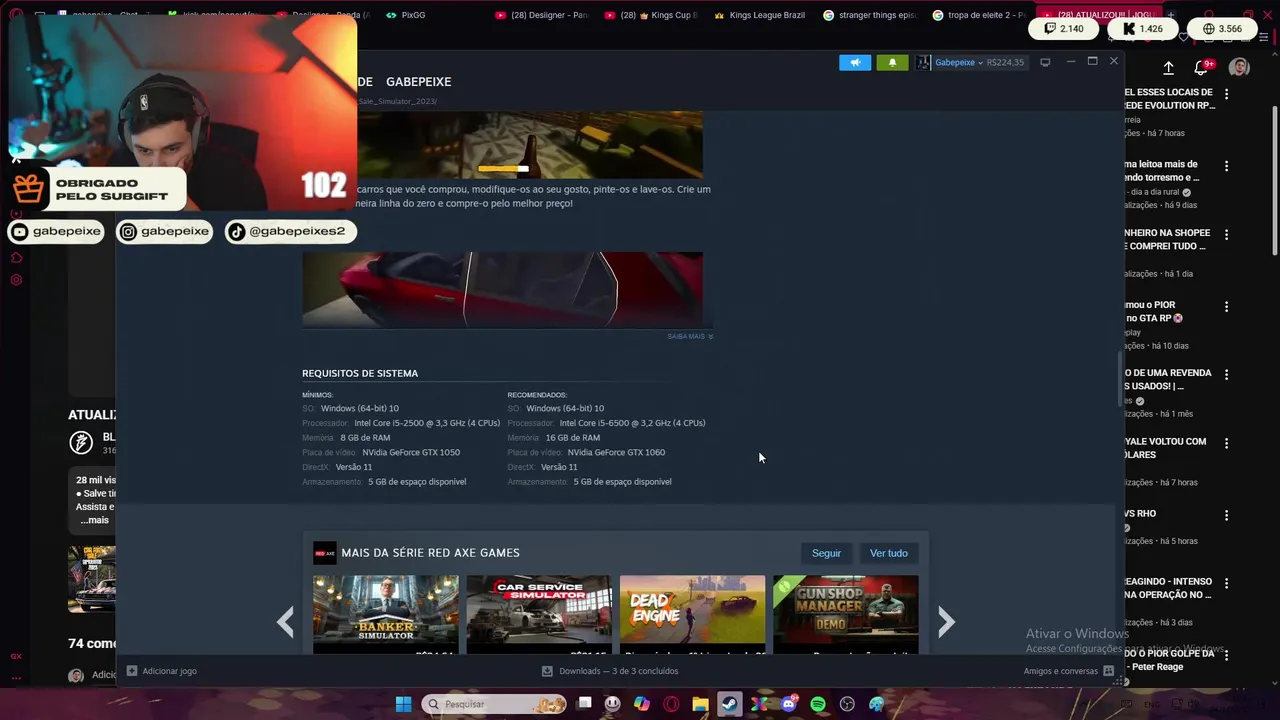Screen dimensions: 1280x720
Task: Click Ver tudo in the series section
Action: coord(889,553)
